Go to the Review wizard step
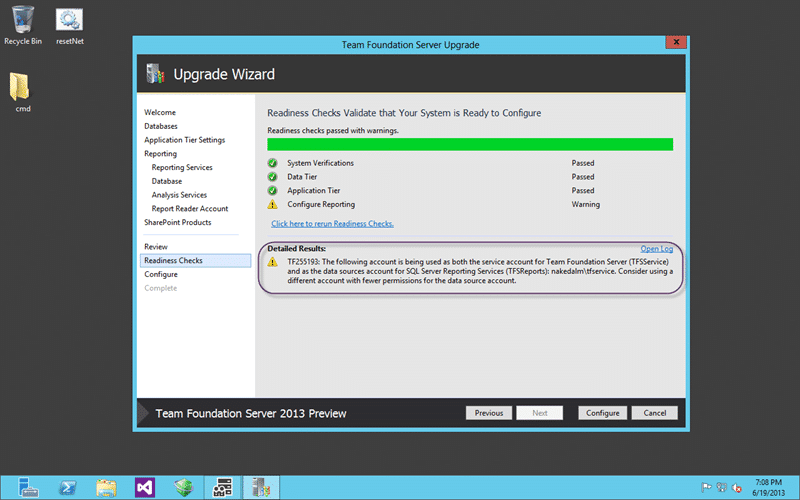Image resolution: width=800 pixels, height=500 pixels. point(156,246)
